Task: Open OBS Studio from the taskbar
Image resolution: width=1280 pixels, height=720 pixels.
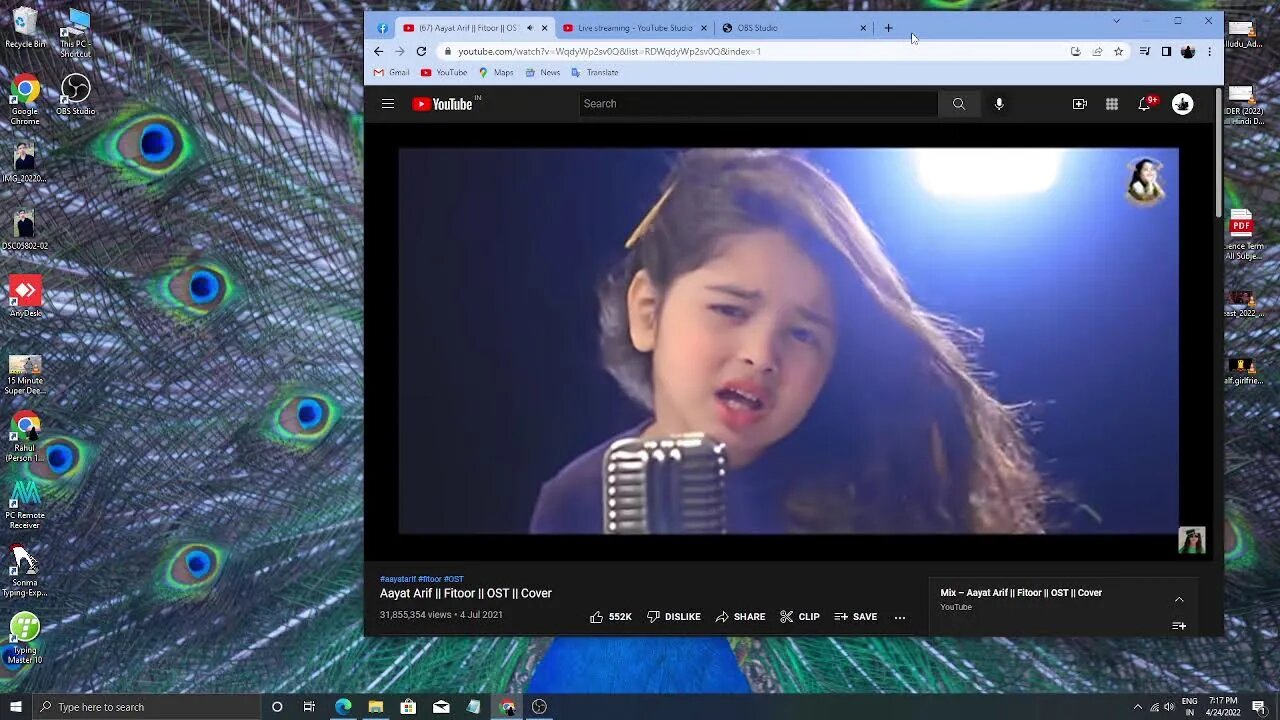Action: pyautogui.click(x=539, y=707)
